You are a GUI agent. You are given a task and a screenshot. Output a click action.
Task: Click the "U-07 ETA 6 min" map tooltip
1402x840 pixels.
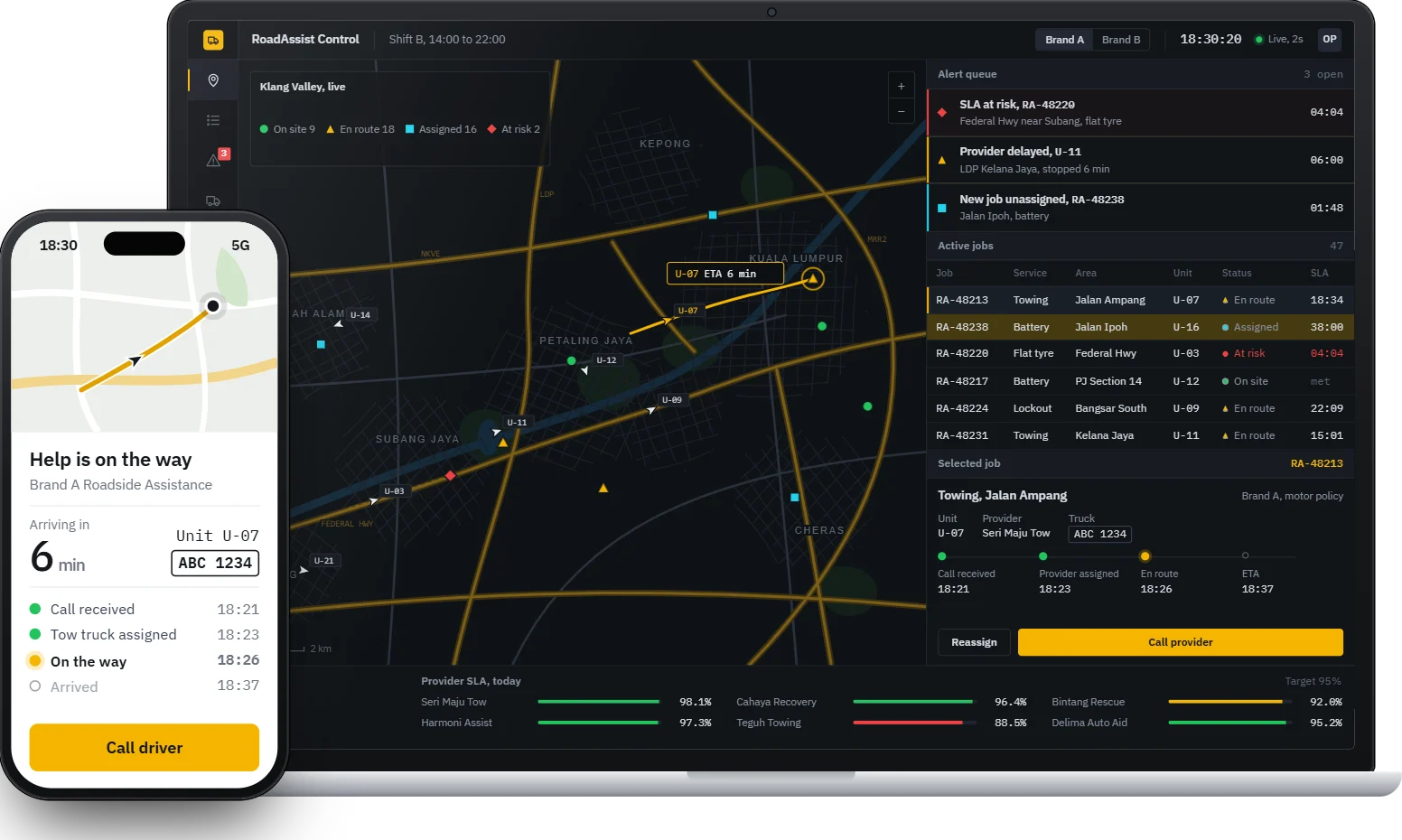pyautogui.click(x=724, y=274)
